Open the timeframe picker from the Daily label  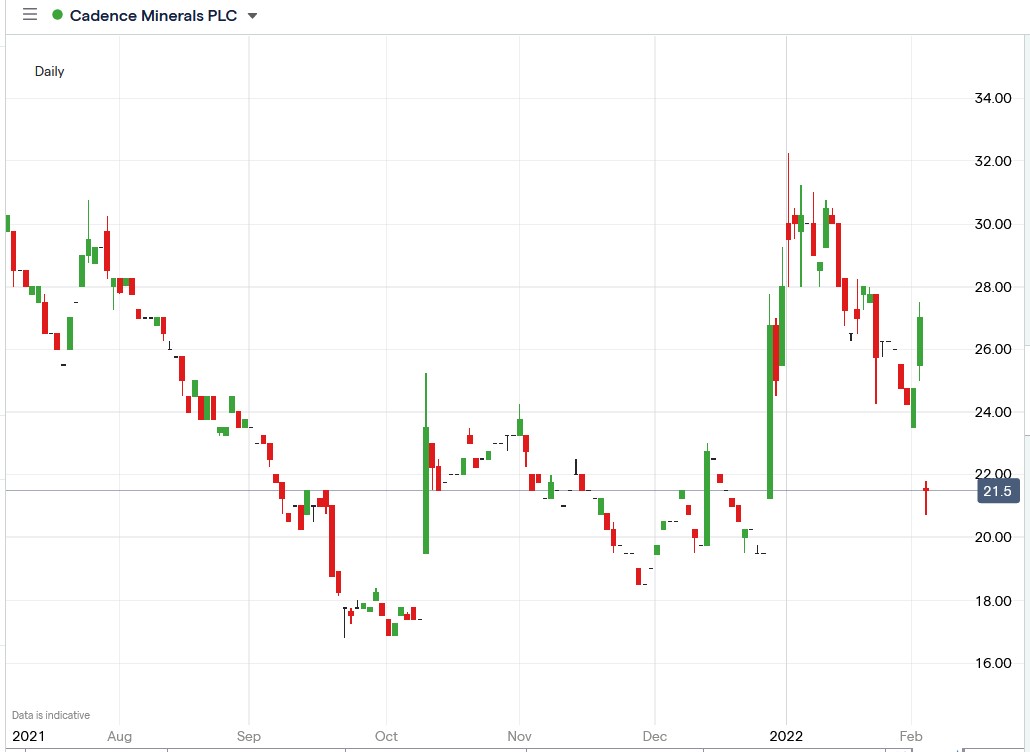[x=49, y=71]
